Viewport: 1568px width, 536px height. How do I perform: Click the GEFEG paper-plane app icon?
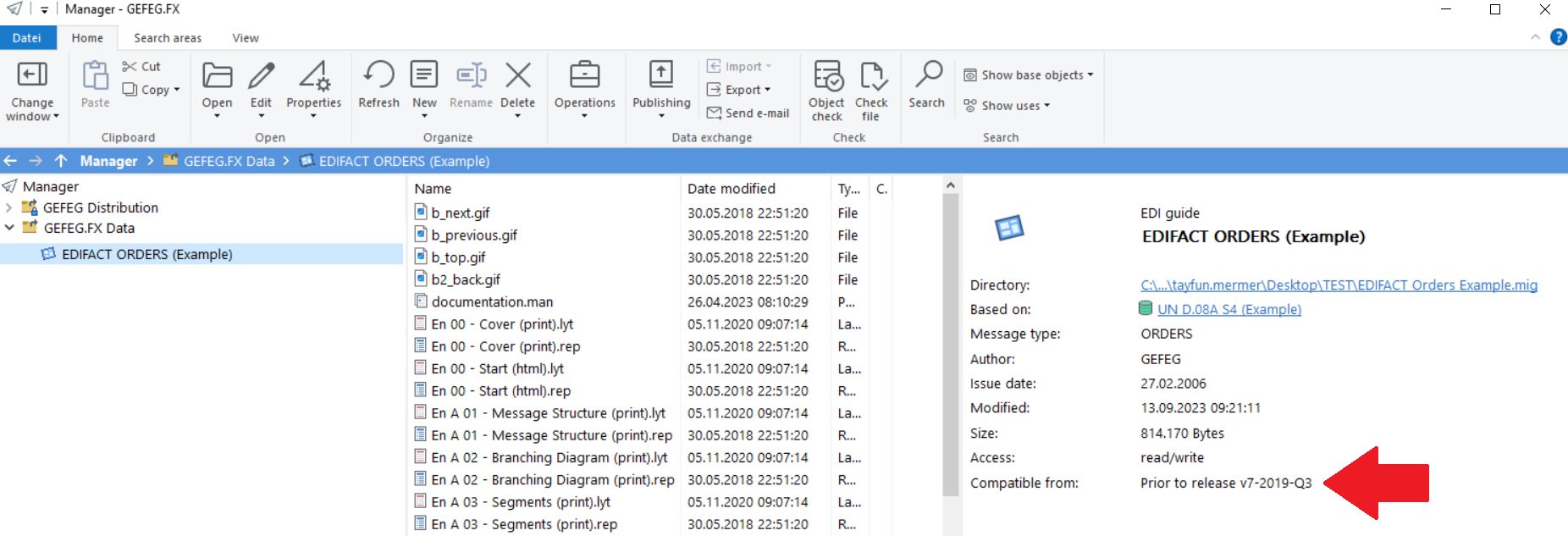tap(14, 8)
